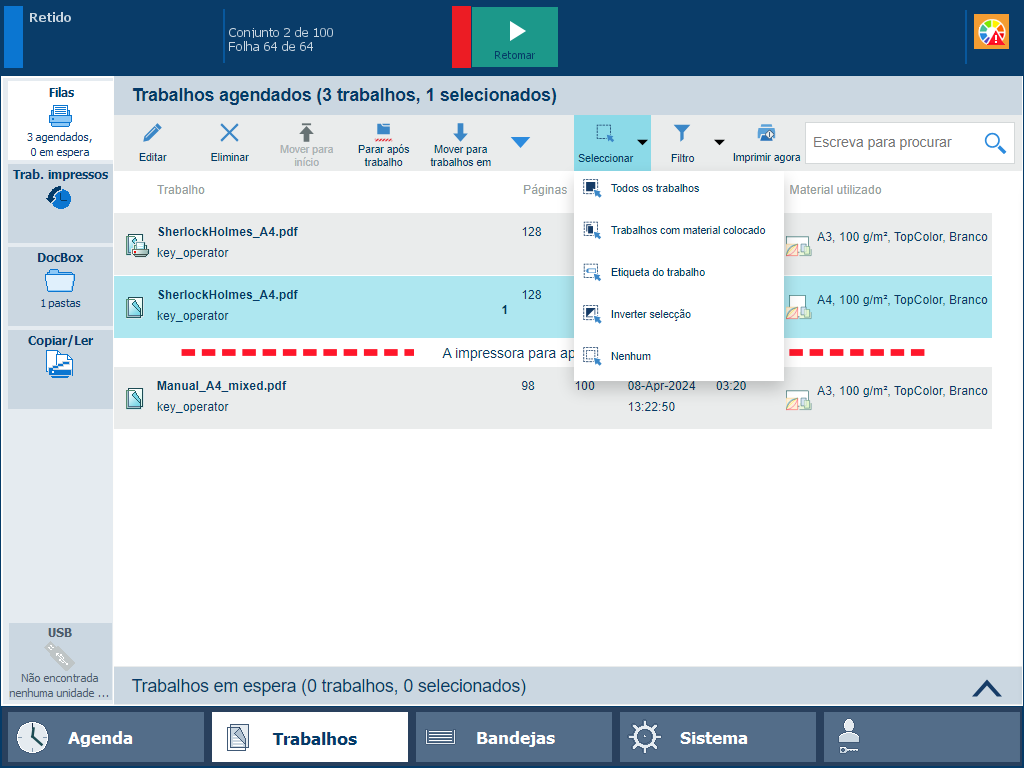The height and width of the screenshot is (768, 1024).
Task: Open Copiar/Ler panel
Action: pos(60,365)
